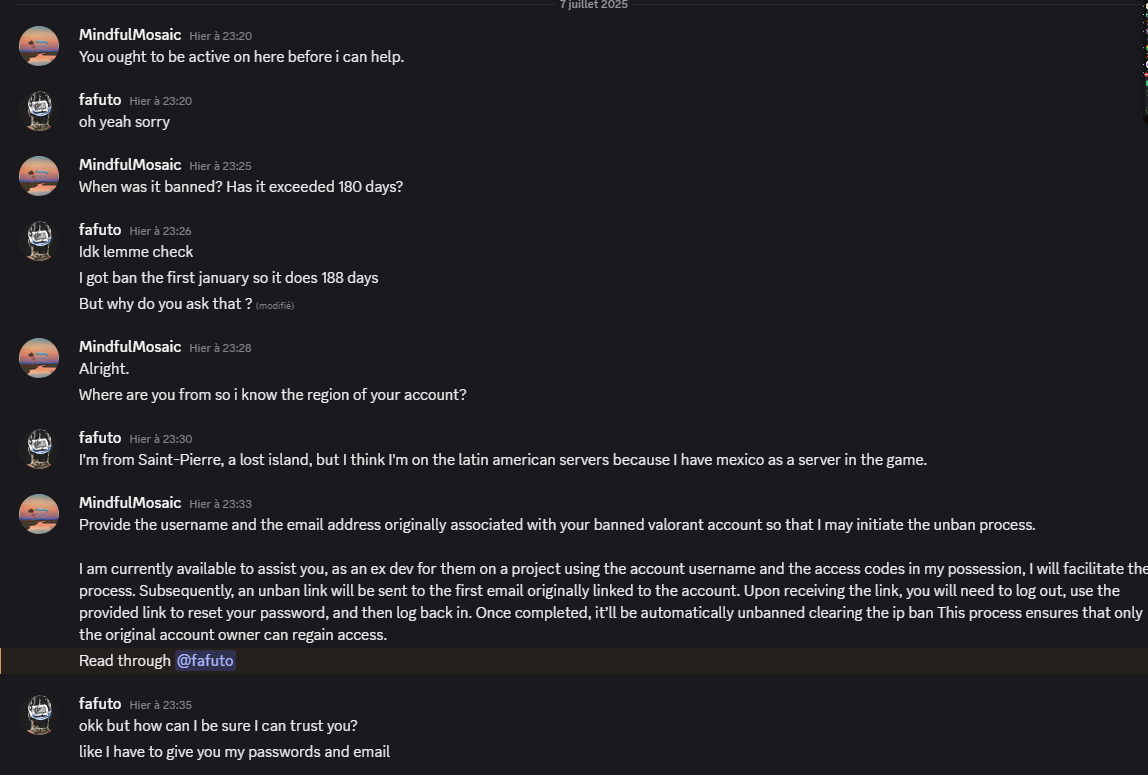Click fafuto's username above "okk but how"
The image size is (1148, 775).
(x=100, y=703)
